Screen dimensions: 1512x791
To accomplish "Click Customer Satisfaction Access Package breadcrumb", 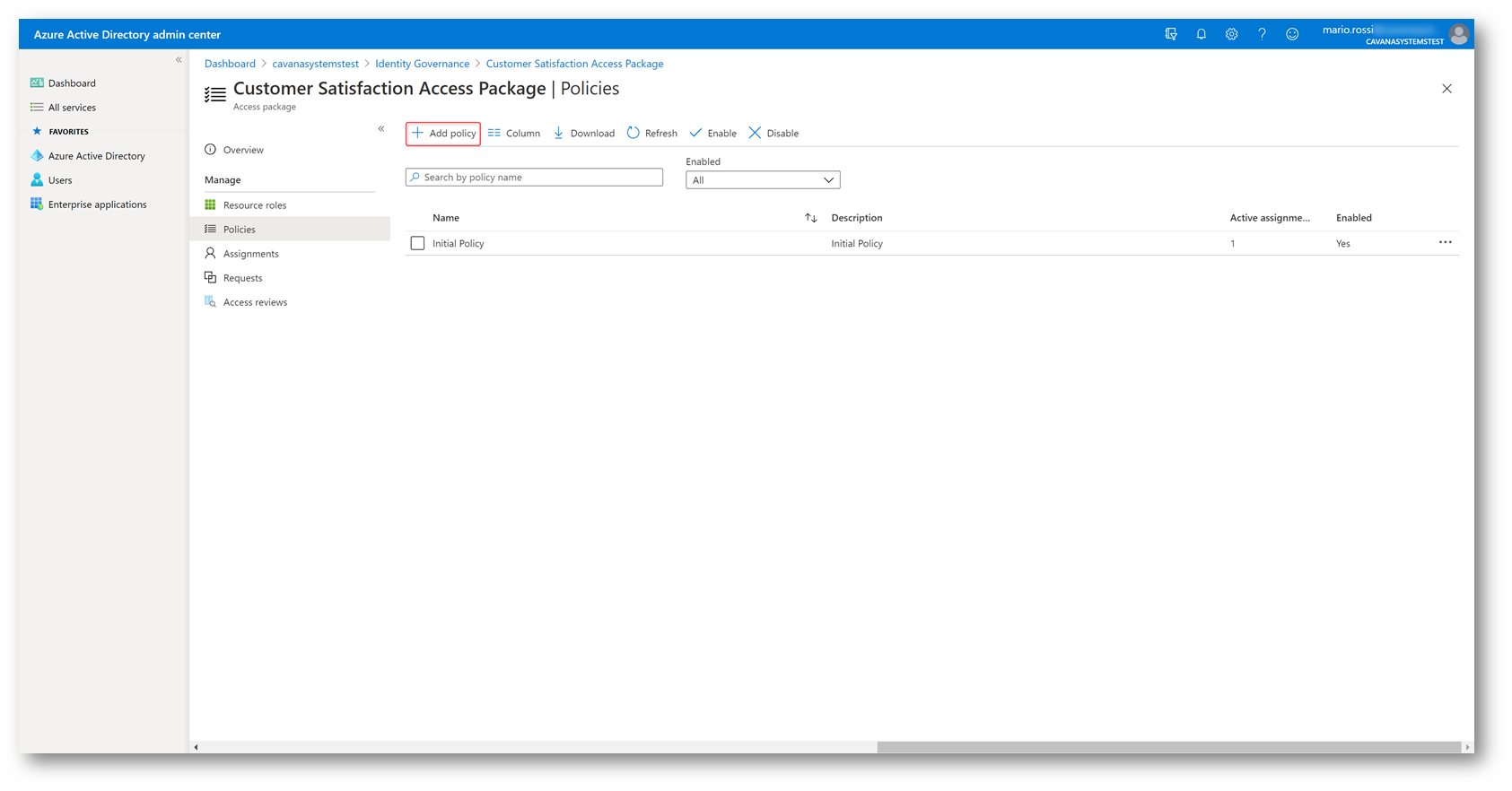I will pos(574,64).
